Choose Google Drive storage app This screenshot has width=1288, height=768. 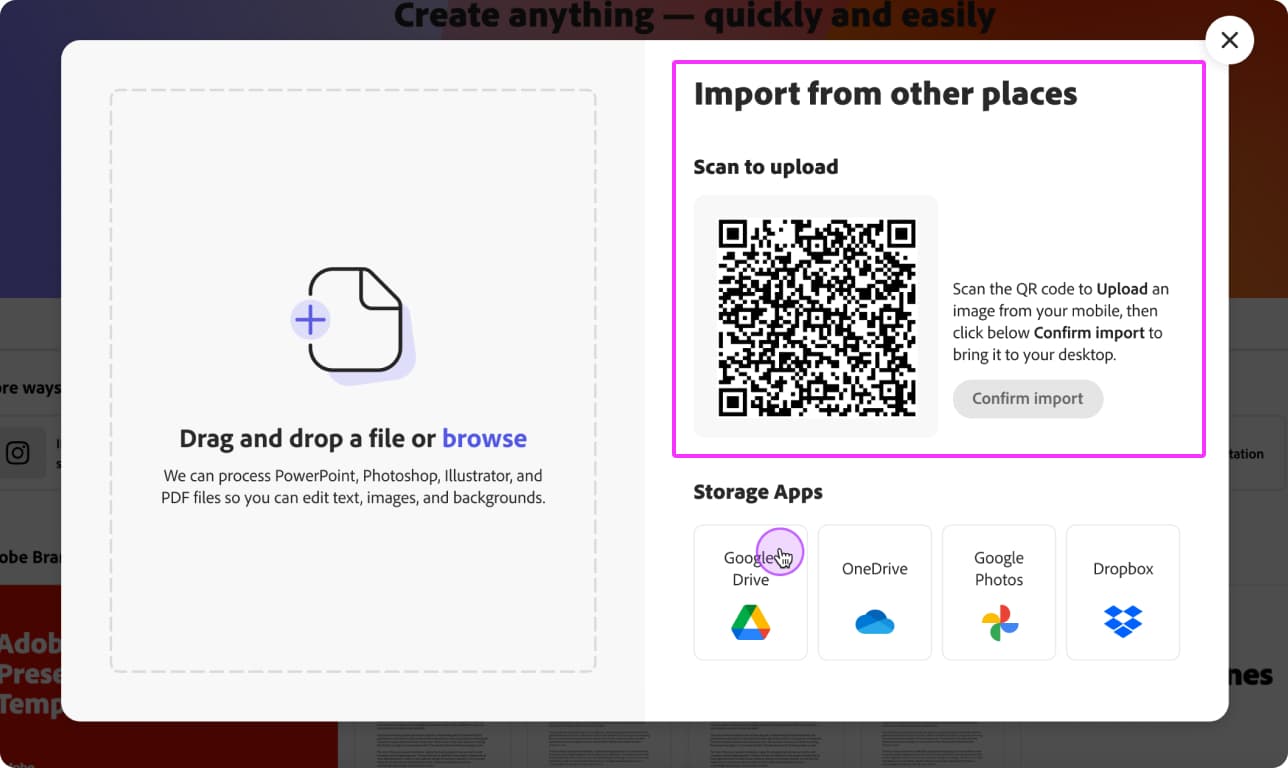point(750,592)
